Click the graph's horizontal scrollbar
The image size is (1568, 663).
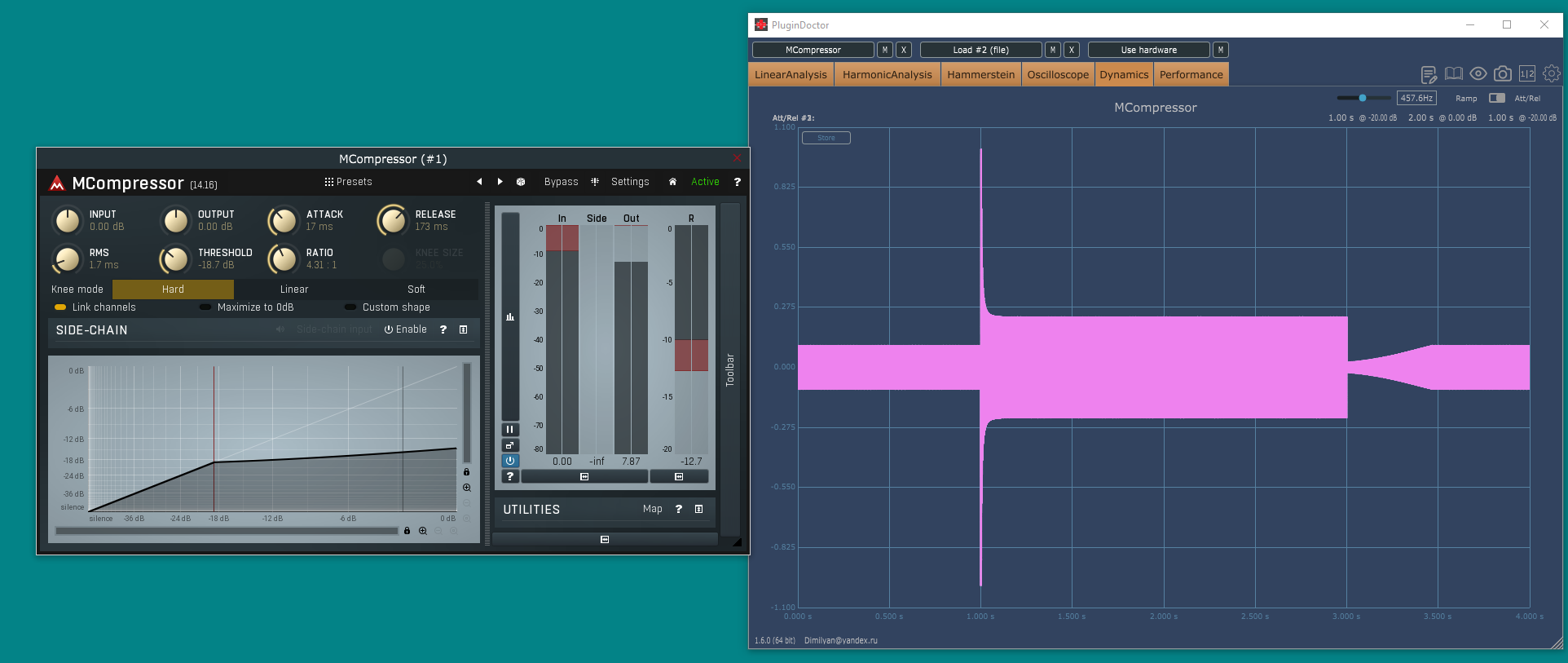point(227,531)
